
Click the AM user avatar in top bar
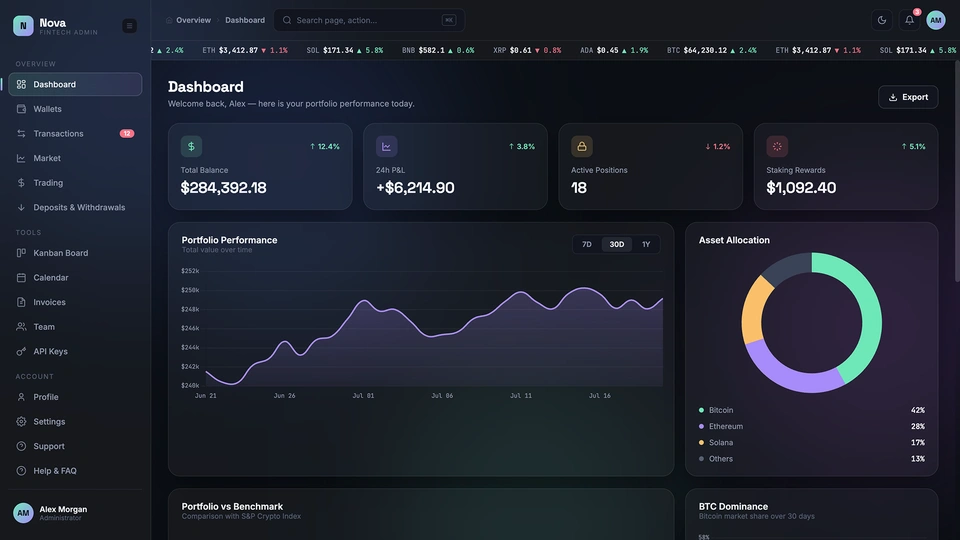pyautogui.click(x=936, y=20)
